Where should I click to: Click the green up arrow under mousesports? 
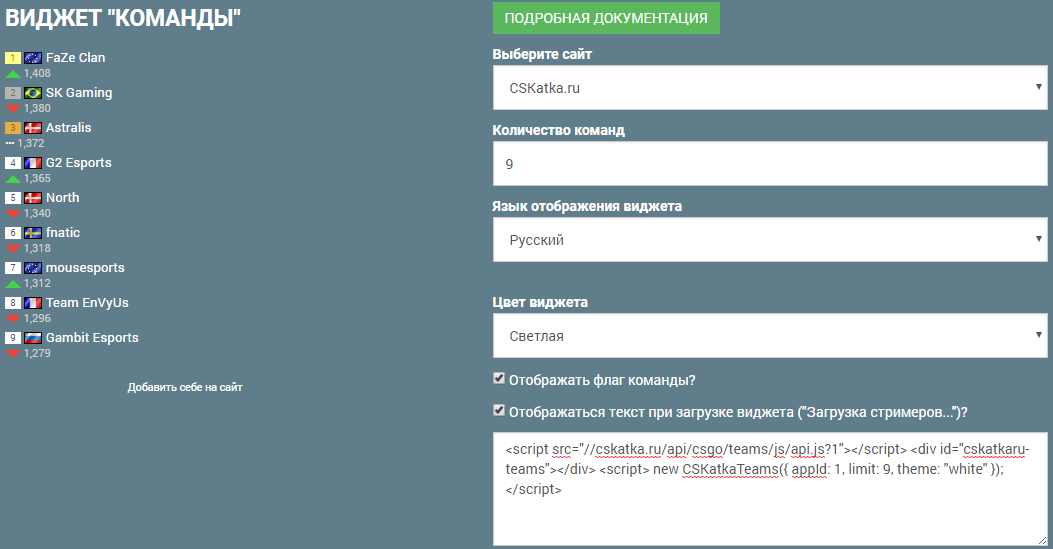(13, 284)
